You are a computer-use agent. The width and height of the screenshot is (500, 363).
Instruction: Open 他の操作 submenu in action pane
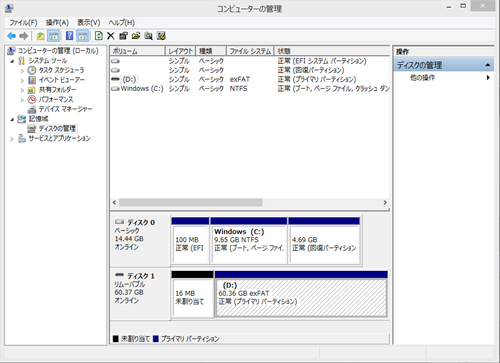(x=444, y=78)
